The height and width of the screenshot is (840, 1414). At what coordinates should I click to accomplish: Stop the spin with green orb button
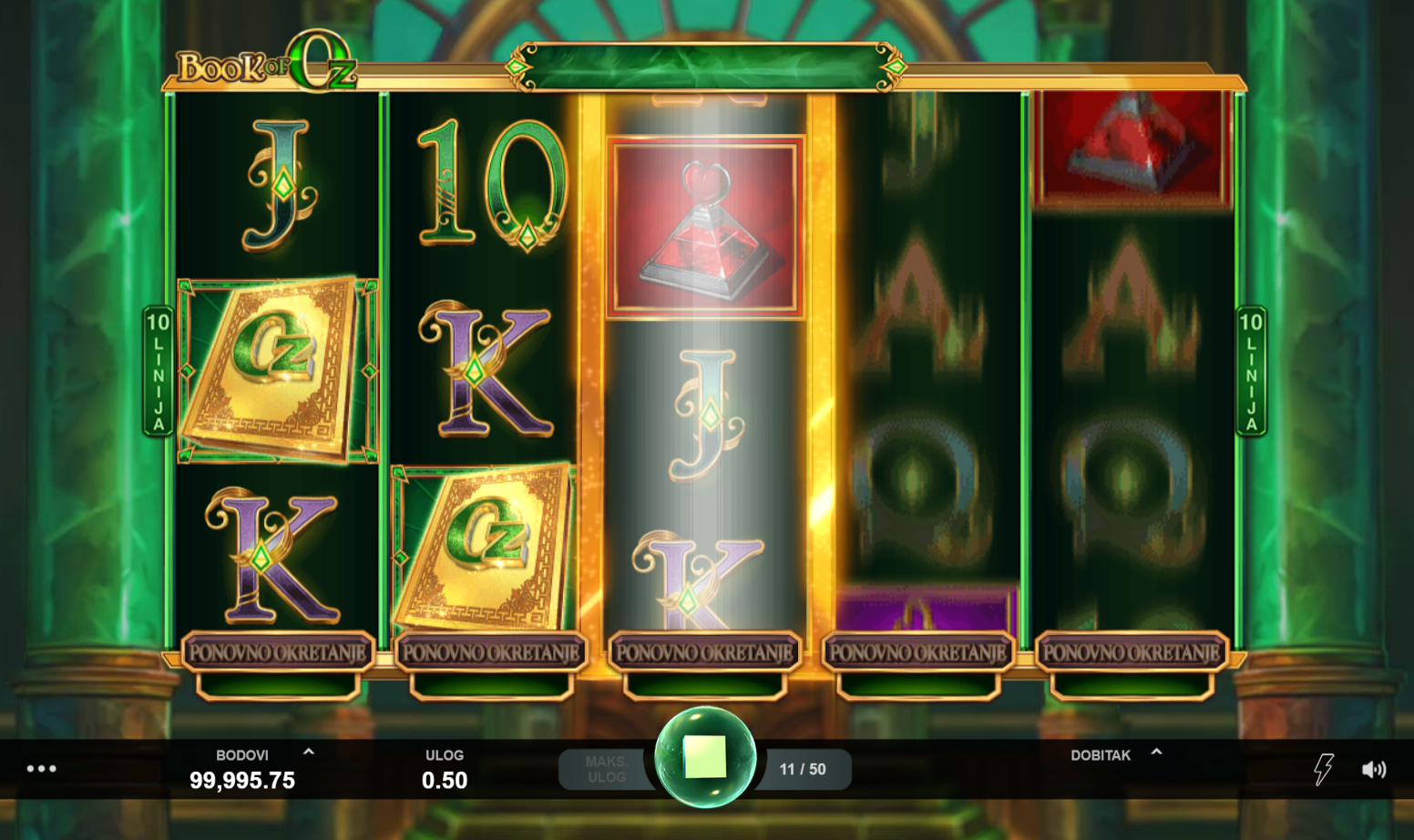(705, 757)
